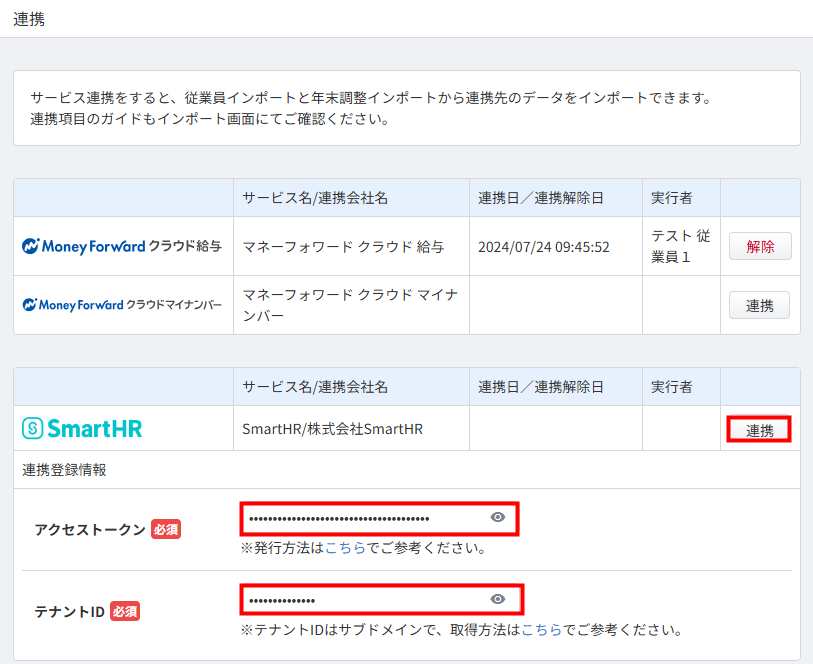Click the 解除 button for Money Forward クラウド給与
Image resolution: width=813 pixels, height=664 pixels.
[x=760, y=246]
